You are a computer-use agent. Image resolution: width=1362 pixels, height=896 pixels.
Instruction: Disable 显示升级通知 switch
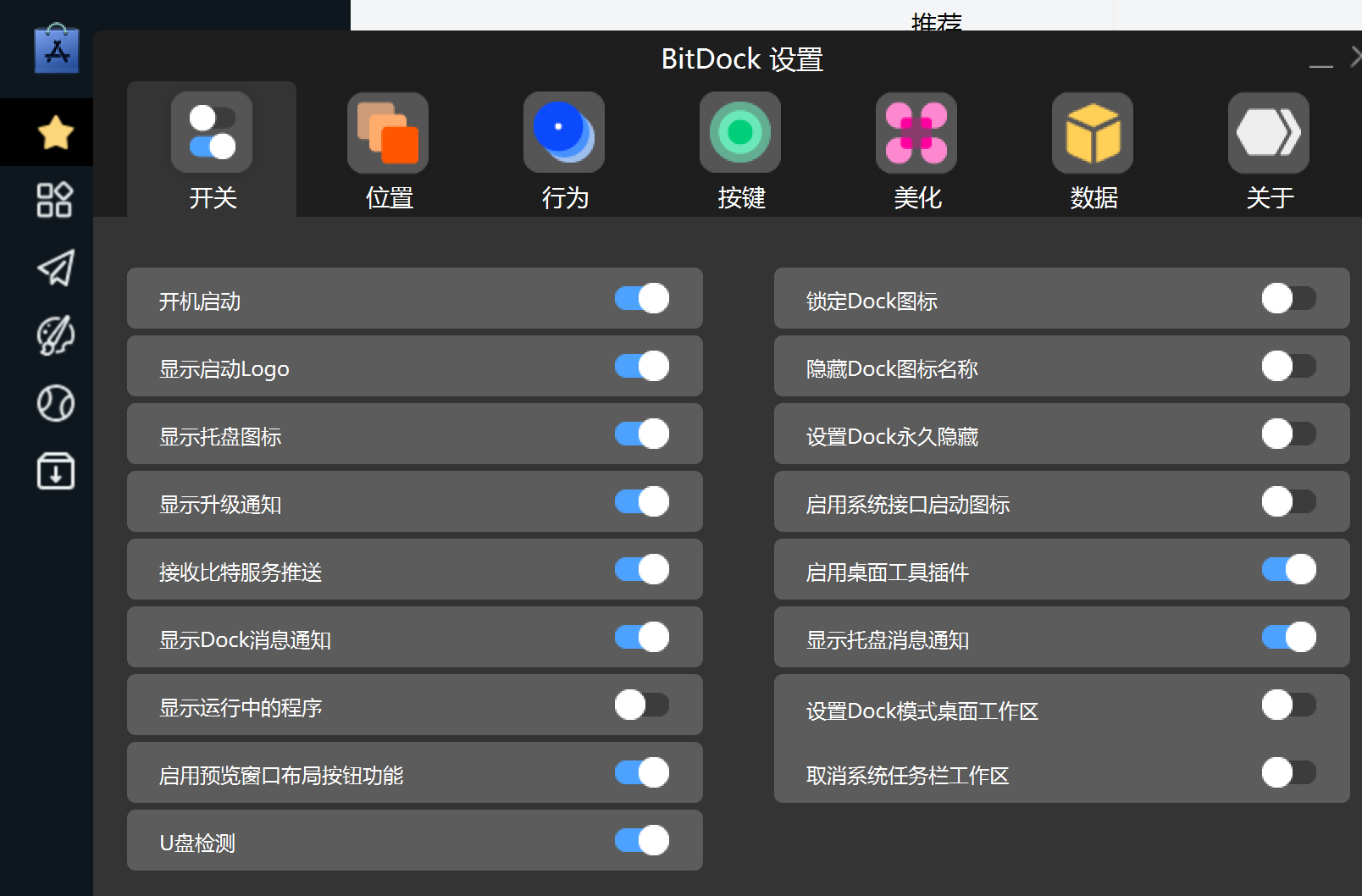tap(642, 501)
